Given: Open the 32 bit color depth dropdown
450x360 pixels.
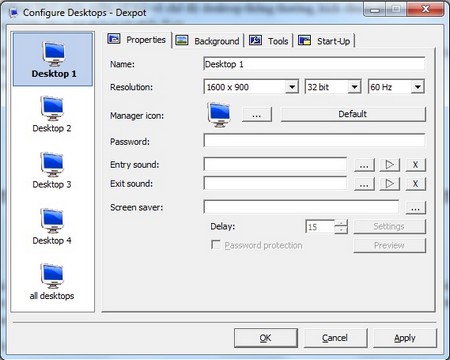Looking at the screenshot, I should click(x=354, y=87).
